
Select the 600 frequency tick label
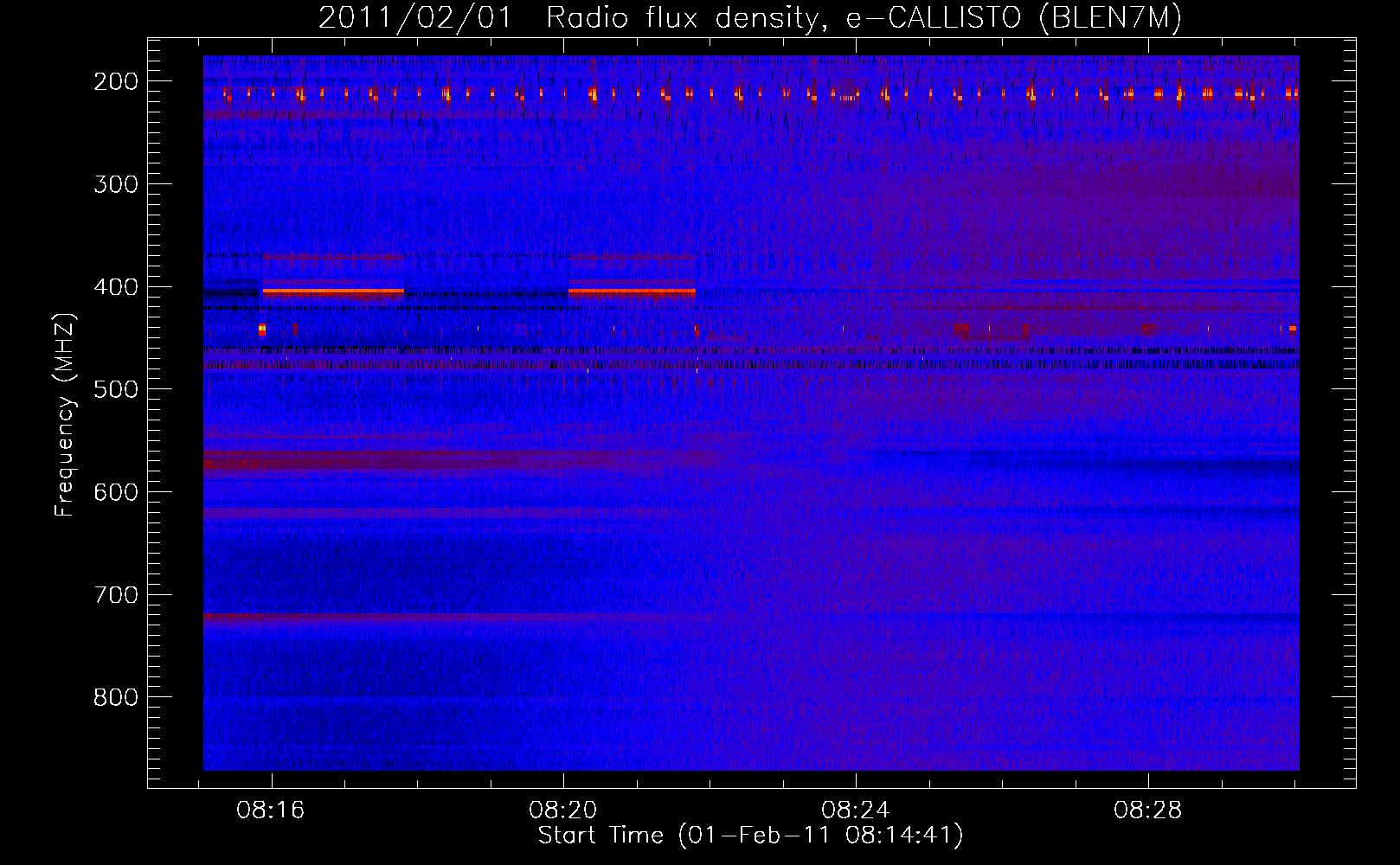click(x=115, y=492)
